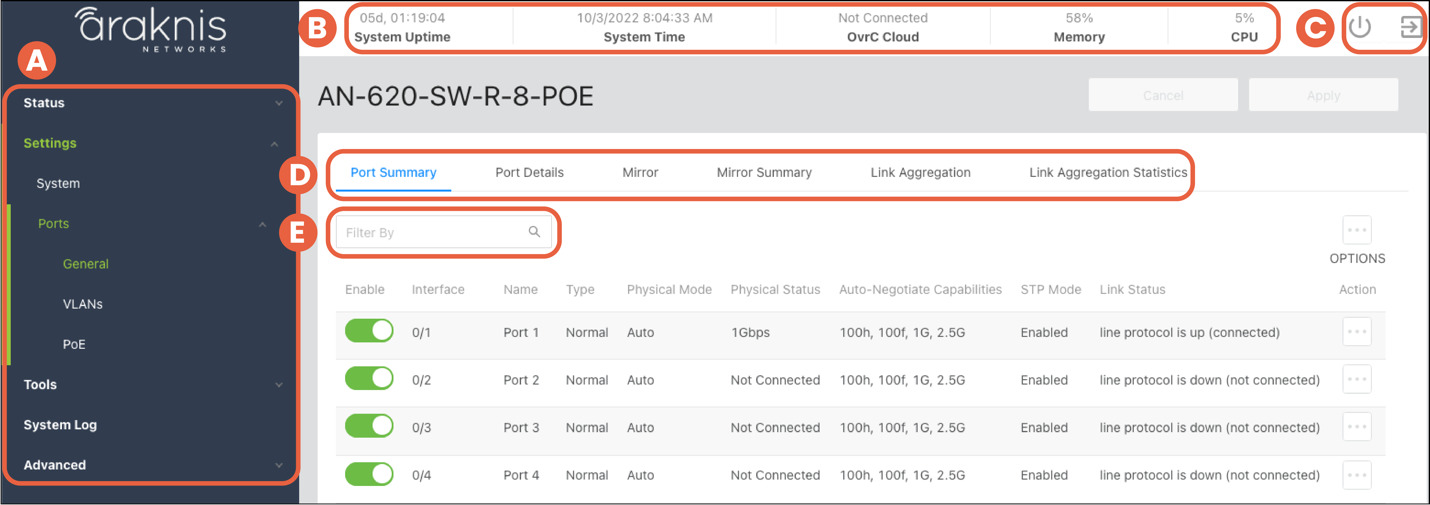Viewport: 1430px width, 505px height.
Task: Click the search magnifier in Filter By
Action: point(534,232)
